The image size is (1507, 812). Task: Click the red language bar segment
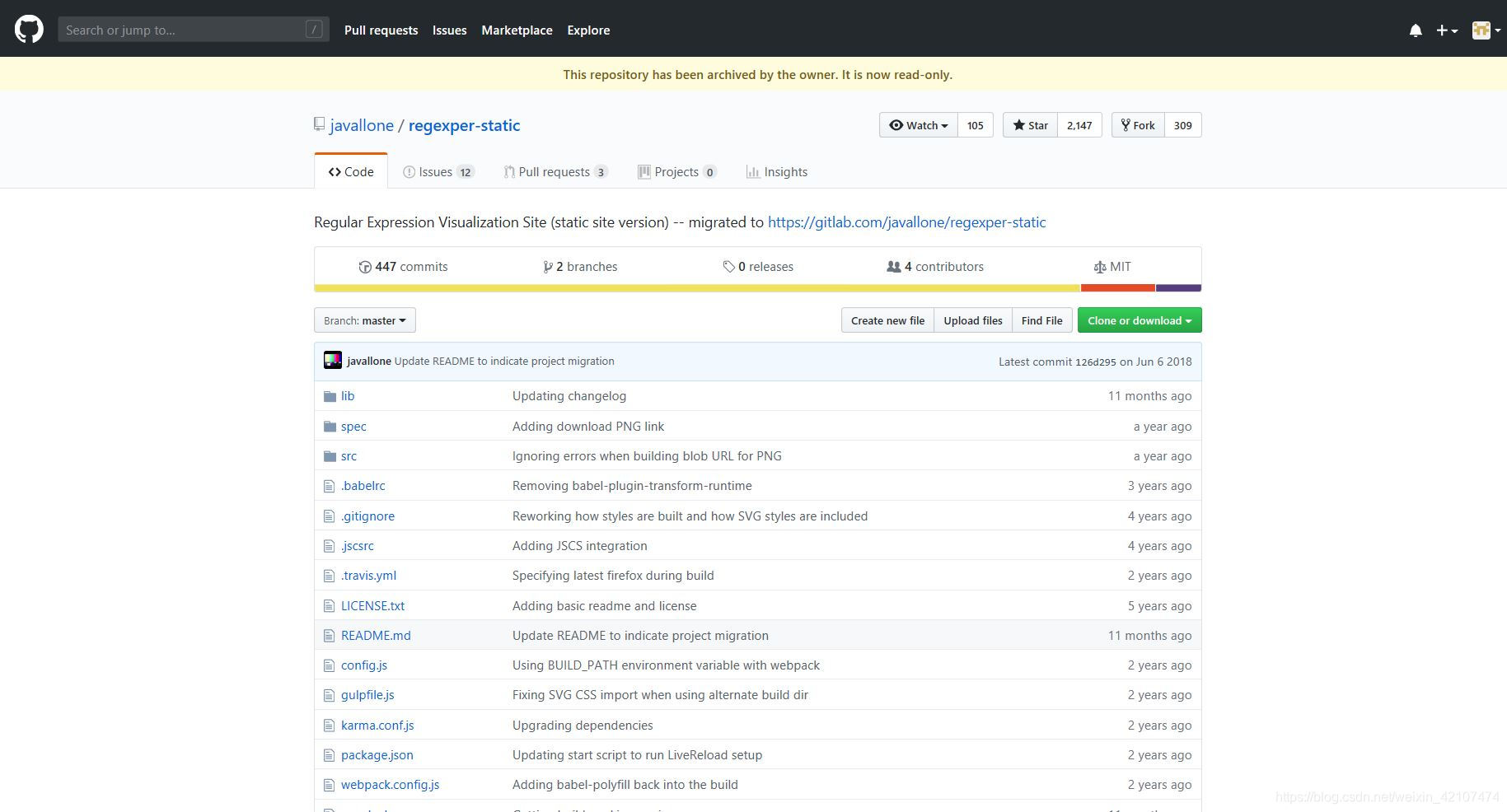(1118, 288)
